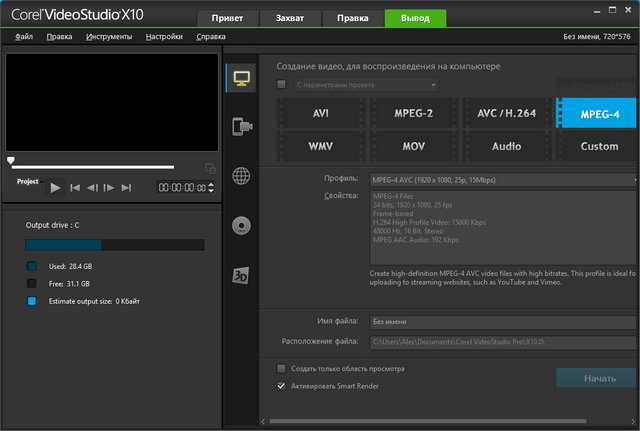Open the 3D movie output icon
The width and height of the screenshot is (640, 431).
click(241, 274)
